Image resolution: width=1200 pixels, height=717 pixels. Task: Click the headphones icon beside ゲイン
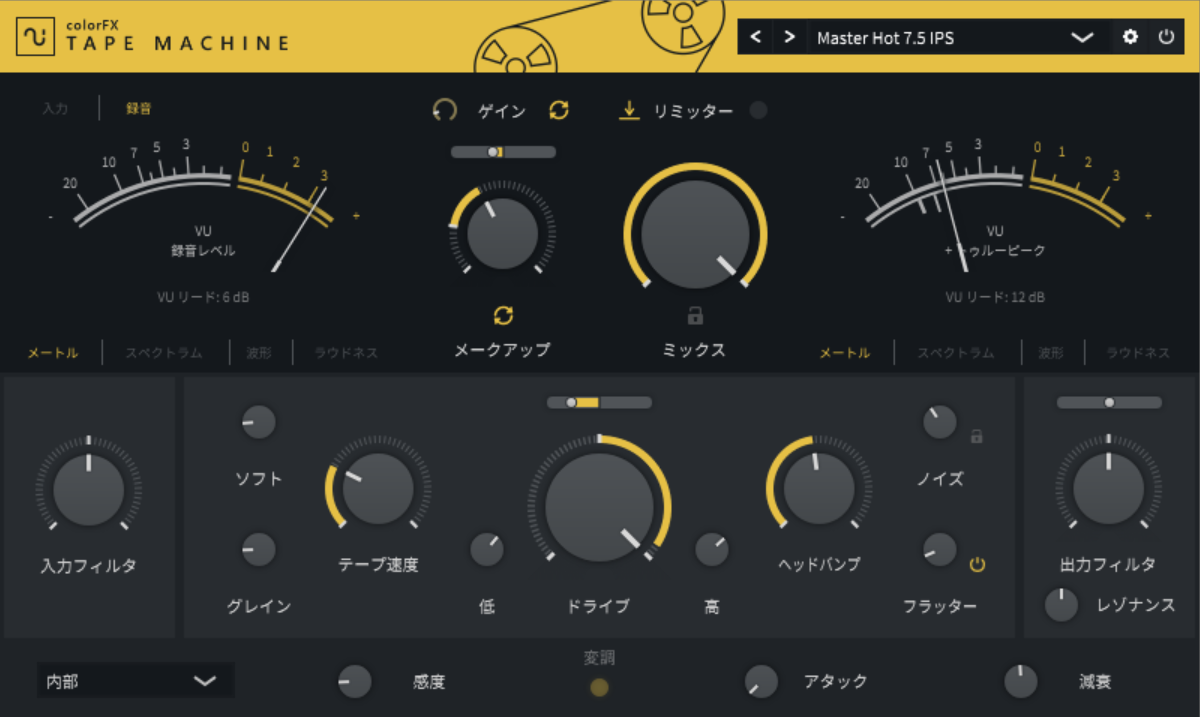444,111
